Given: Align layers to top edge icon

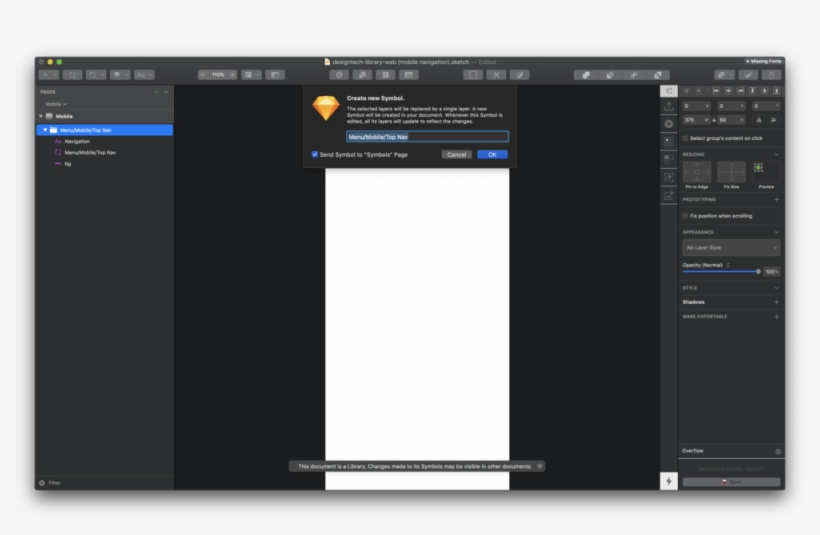Looking at the screenshot, I should [x=753, y=91].
